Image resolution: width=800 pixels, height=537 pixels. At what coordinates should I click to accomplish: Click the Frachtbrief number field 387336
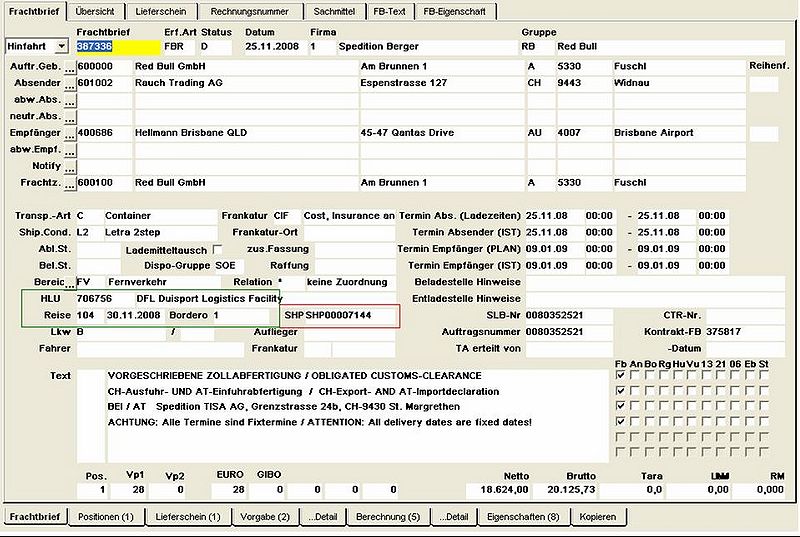[118, 46]
